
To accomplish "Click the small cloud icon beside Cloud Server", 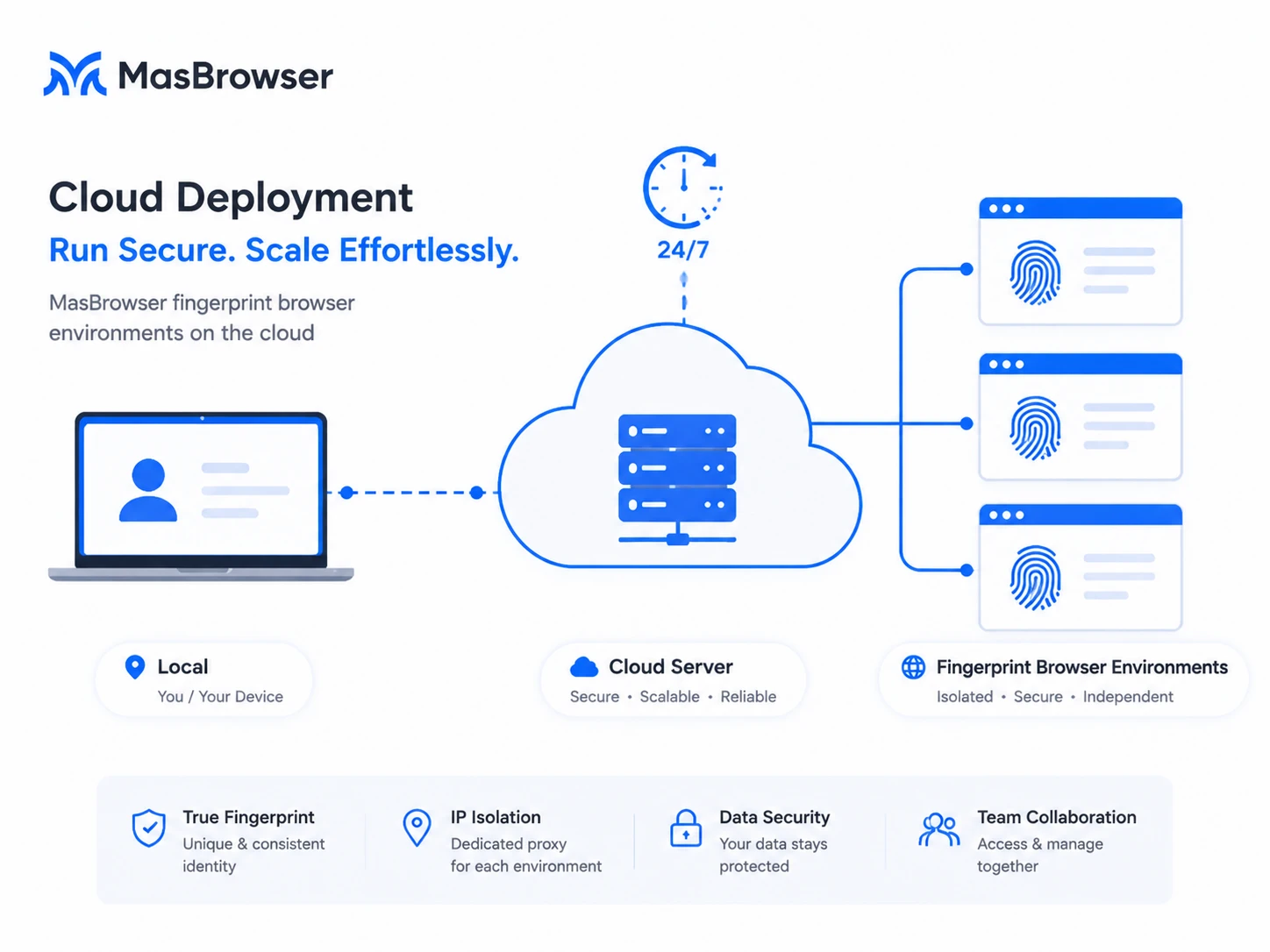I will click(x=584, y=667).
